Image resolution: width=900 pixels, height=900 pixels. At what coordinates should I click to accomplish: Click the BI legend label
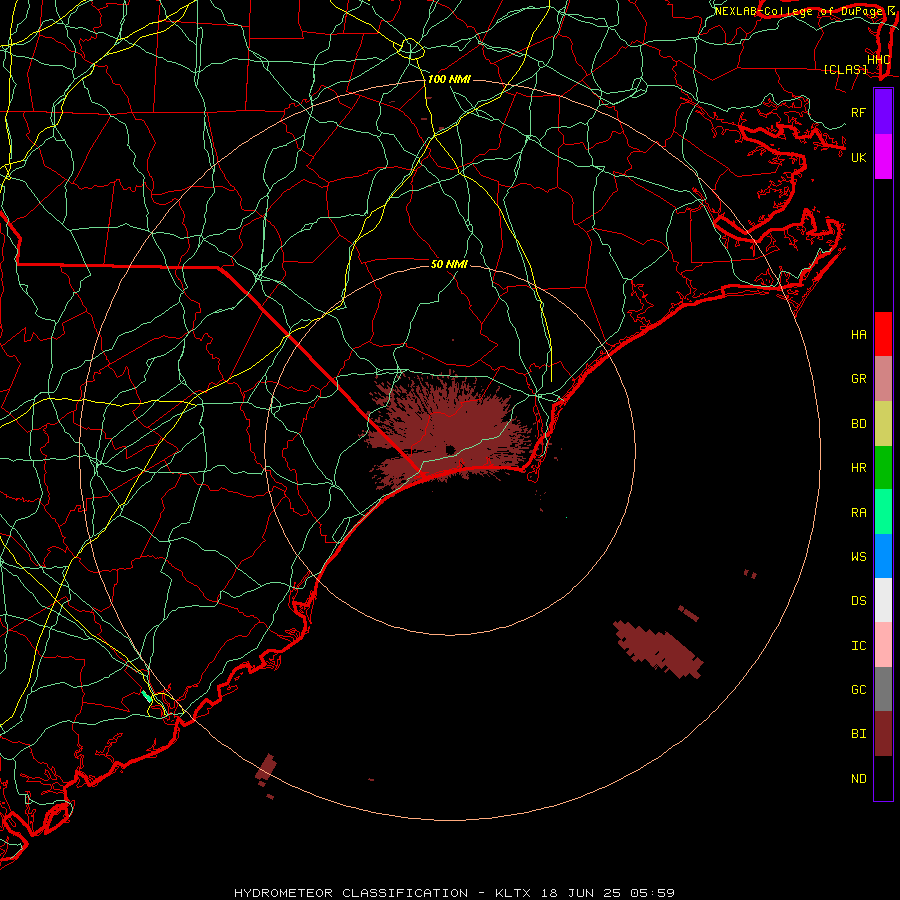coord(858,734)
